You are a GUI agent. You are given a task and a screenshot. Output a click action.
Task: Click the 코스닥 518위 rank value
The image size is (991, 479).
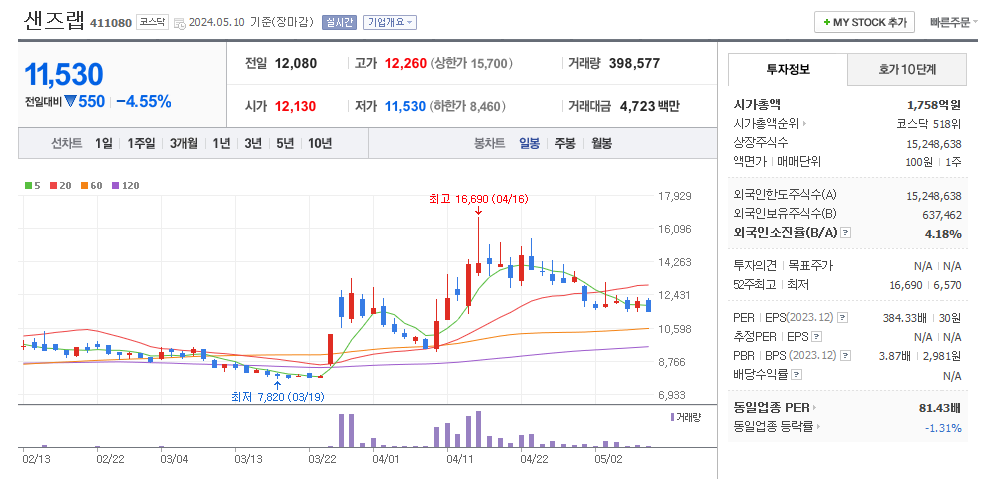coord(929,123)
